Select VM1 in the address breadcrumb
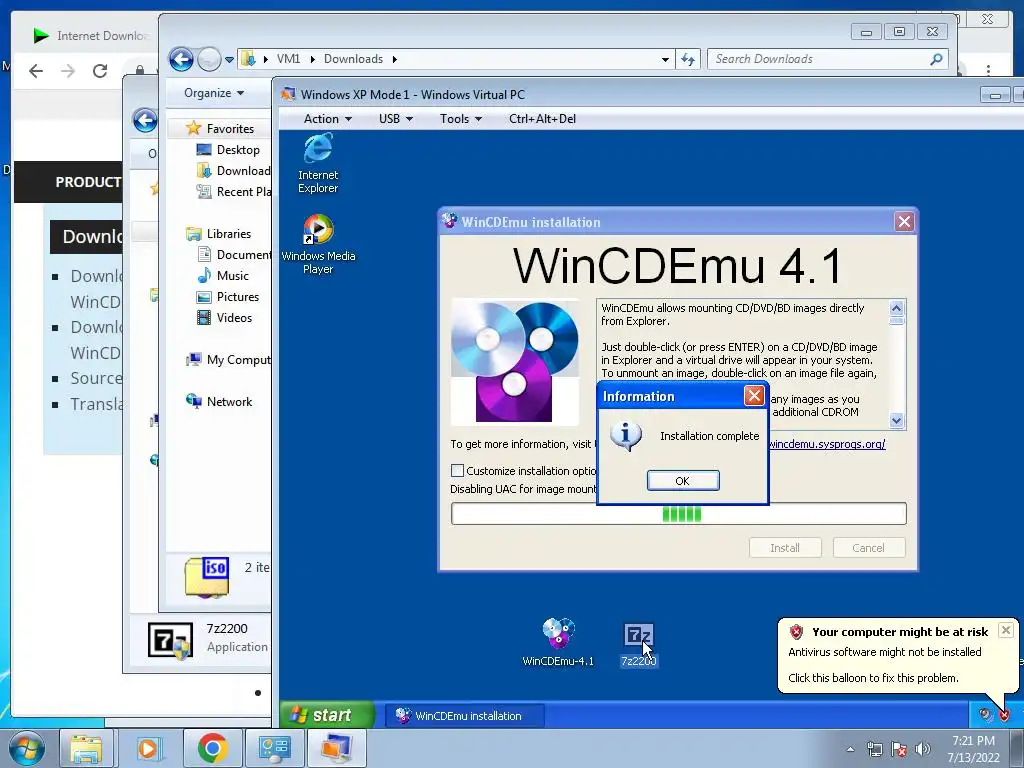This screenshot has width=1024, height=768. pyautogui.click(x=288, y=59)
